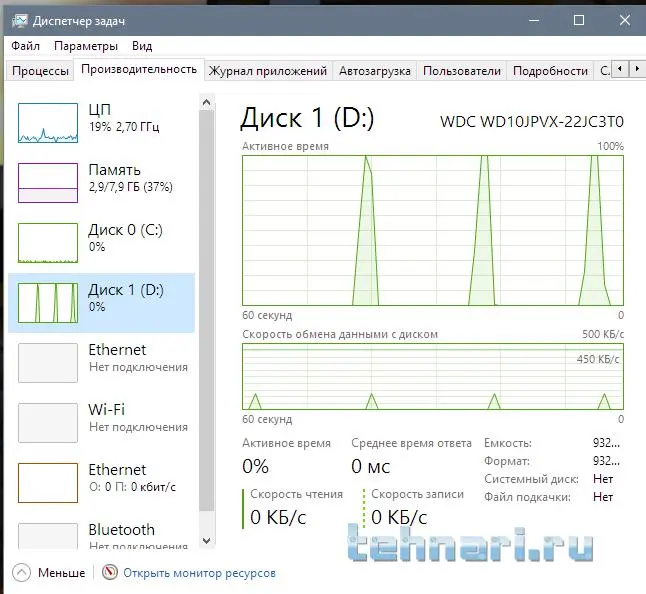The width and height of the screenshot is (646, 594).
Task: Open the Журнал приложений tab
Action: point(268,71)
